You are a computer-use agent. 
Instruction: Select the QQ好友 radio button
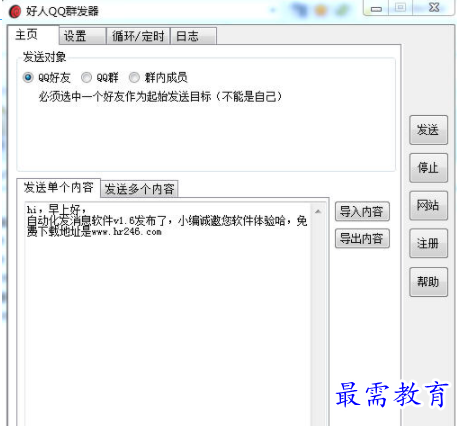[28, 77]
